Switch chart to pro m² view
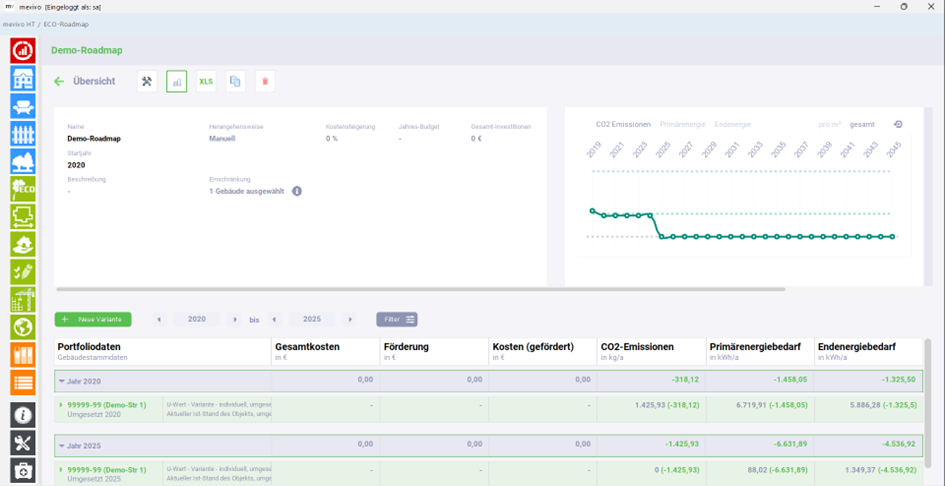 click(x=830, y=124)
